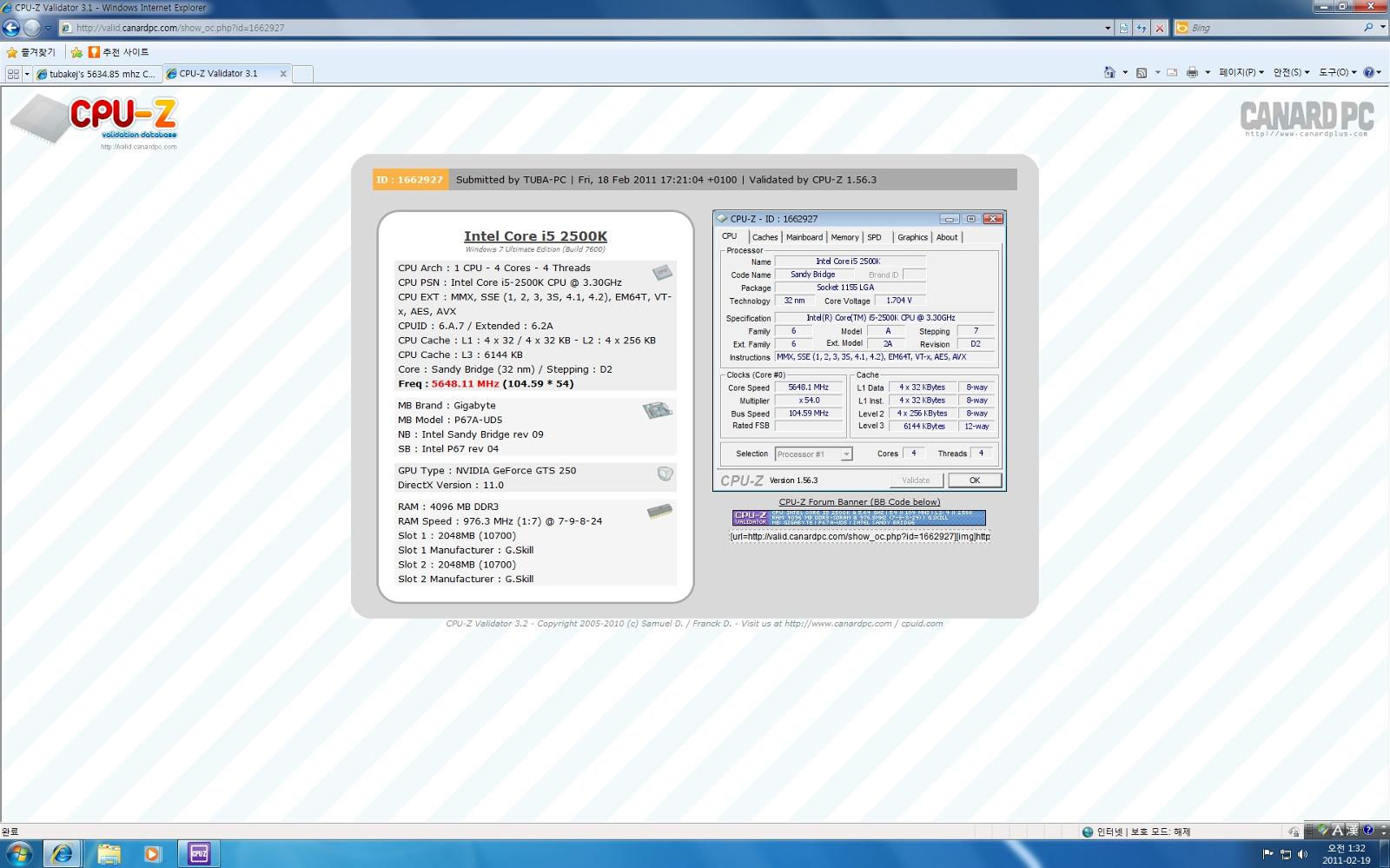The height and width of the screenshot is (868, 1390).
Task: Open the 페이지(P) Page menu
Action: point(1241,72)
